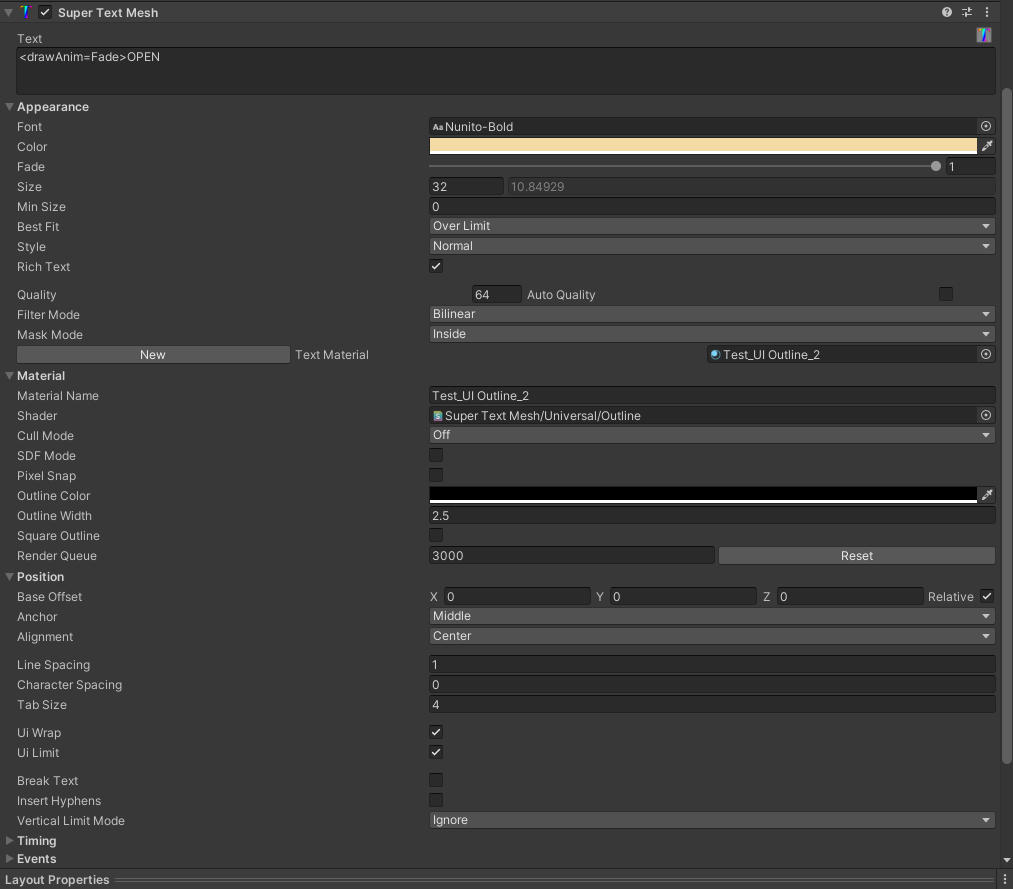Image resolution: width=1013 pixels, height=889 pixels.
Task: Pick text color with eyedropper
Action: click(987, 147)
